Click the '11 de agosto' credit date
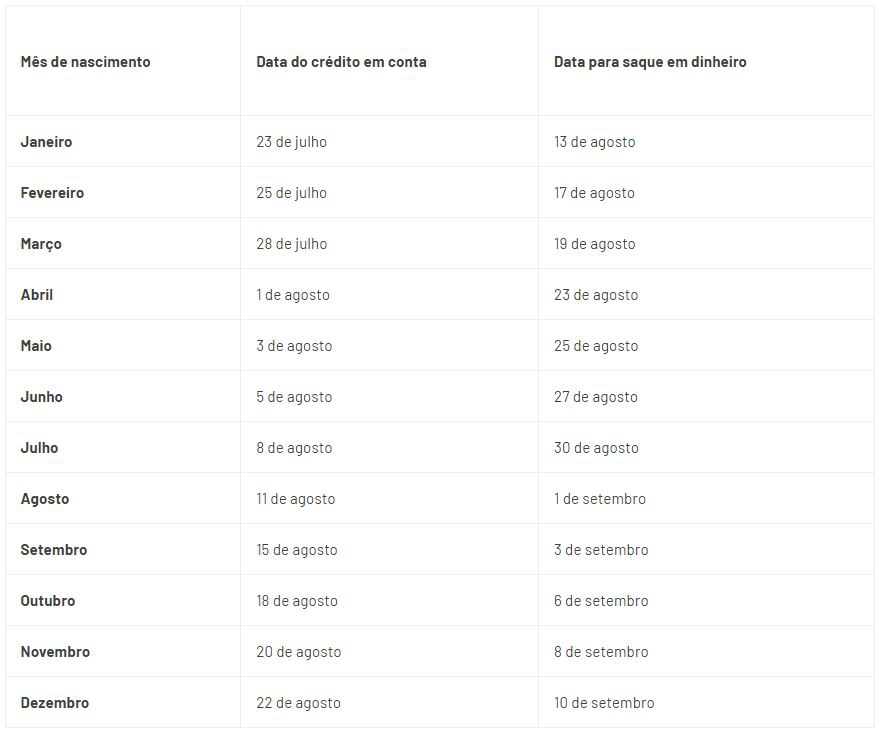 296,499
